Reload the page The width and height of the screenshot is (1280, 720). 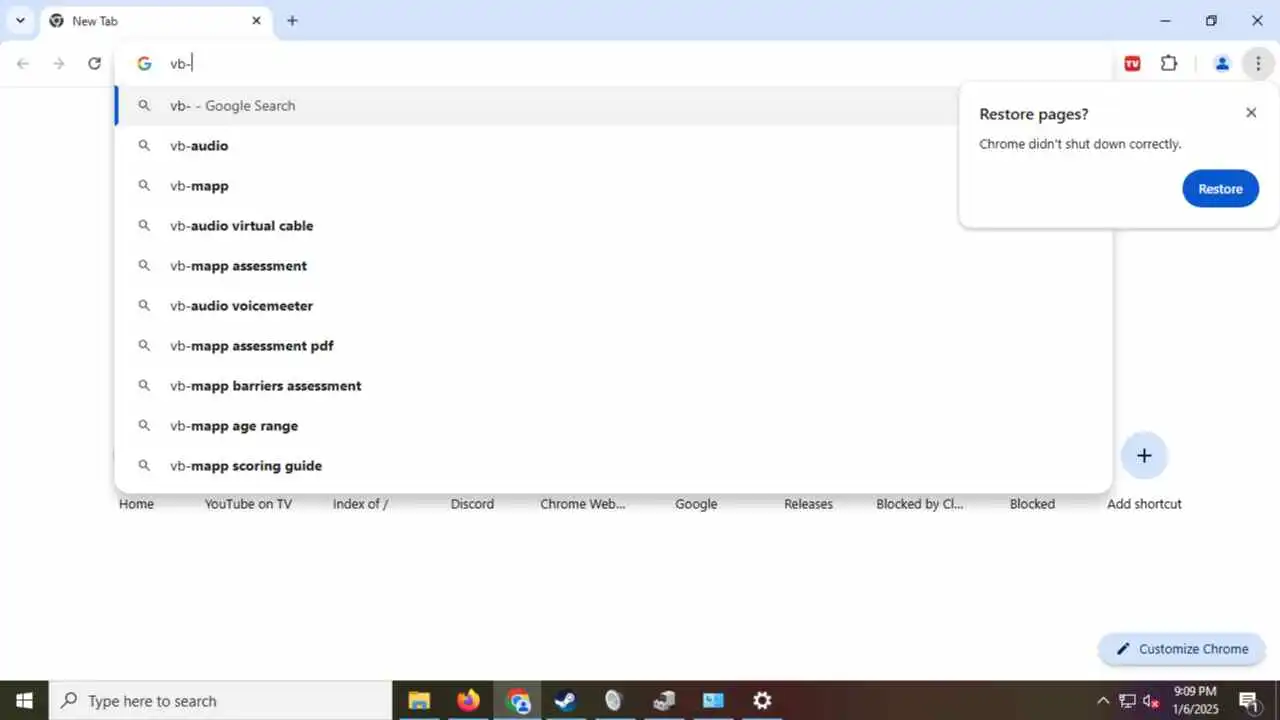[94, 63]
